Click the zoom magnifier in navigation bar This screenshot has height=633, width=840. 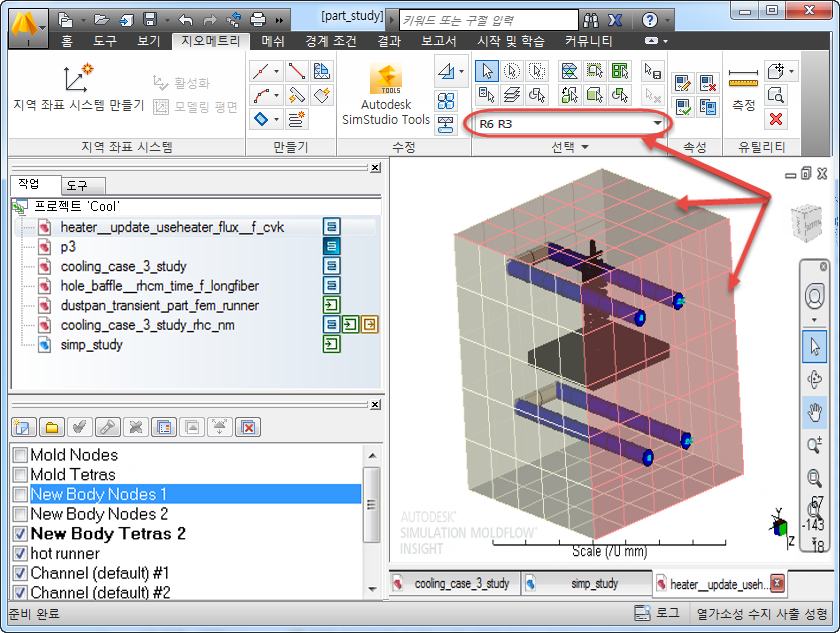[x=814, y=478]
